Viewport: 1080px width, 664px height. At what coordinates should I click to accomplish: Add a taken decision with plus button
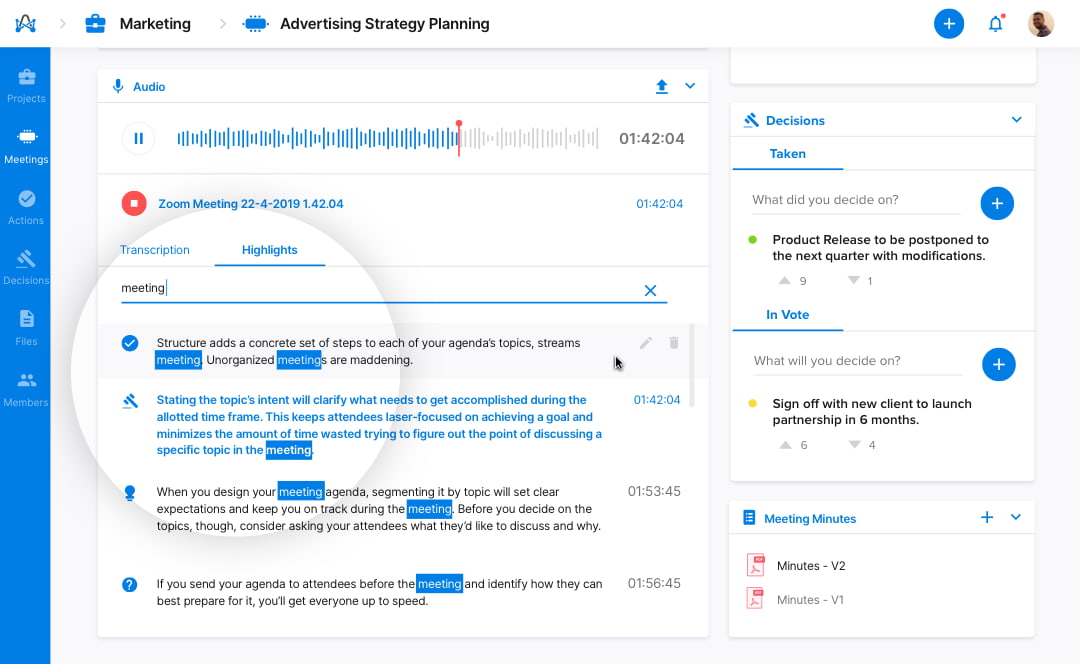tap(997, 203)
